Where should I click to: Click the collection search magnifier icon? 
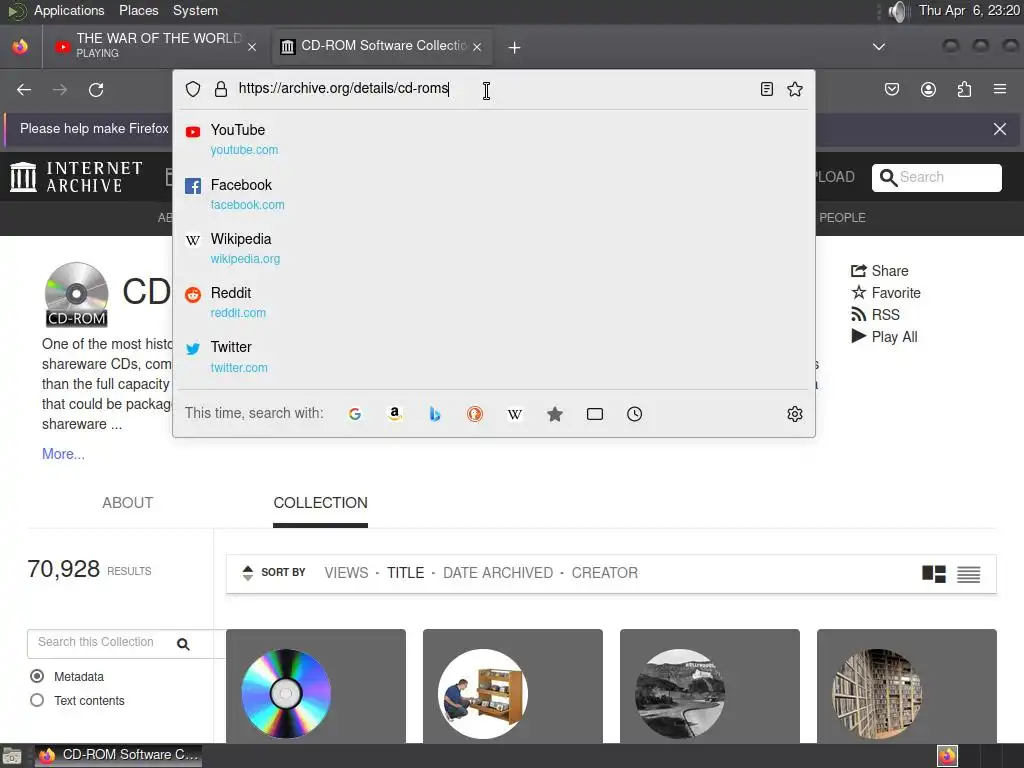pyautogui.click(x=184, y=644)
